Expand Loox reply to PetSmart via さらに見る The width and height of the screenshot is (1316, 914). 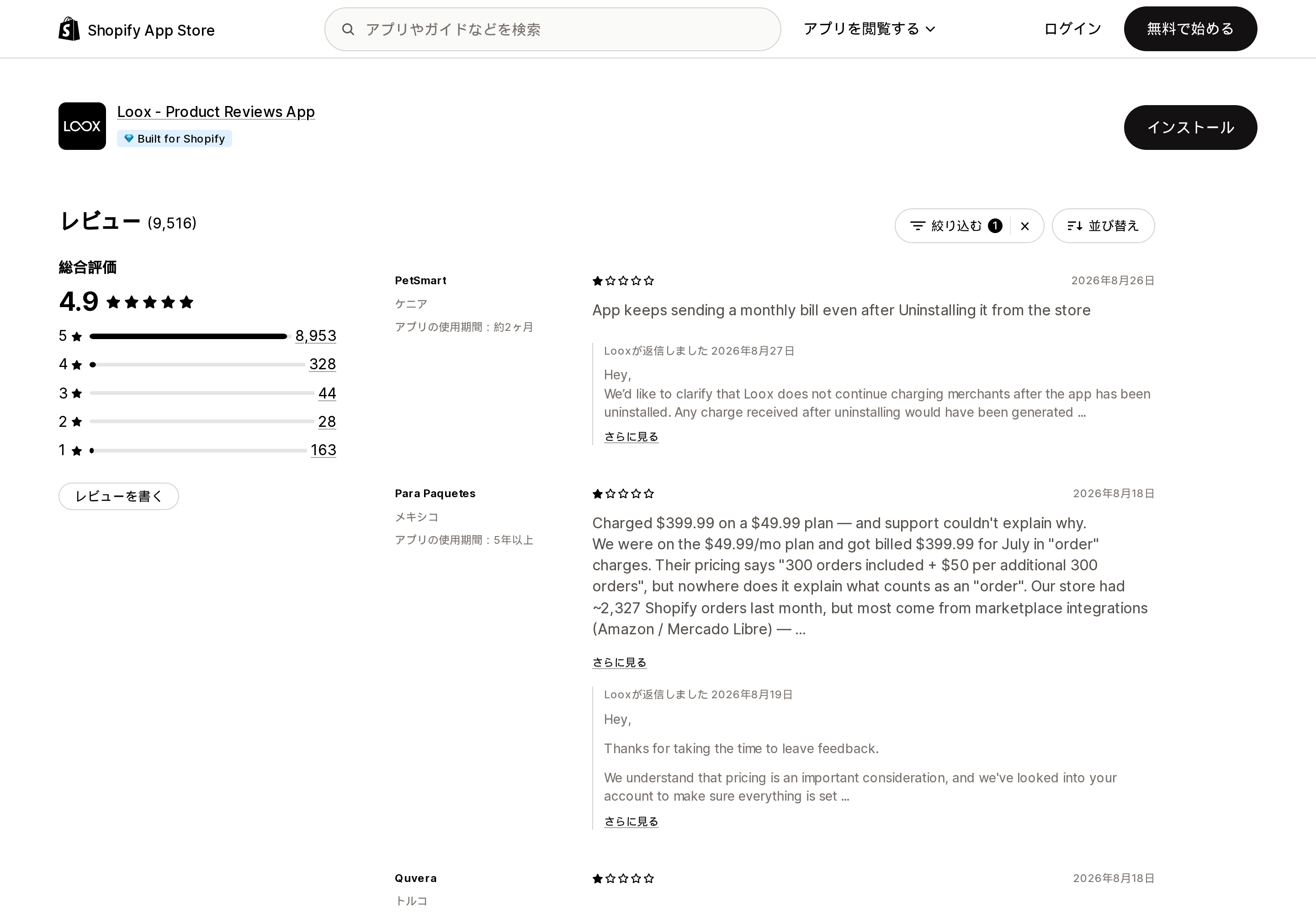click(x=631, y=436)
